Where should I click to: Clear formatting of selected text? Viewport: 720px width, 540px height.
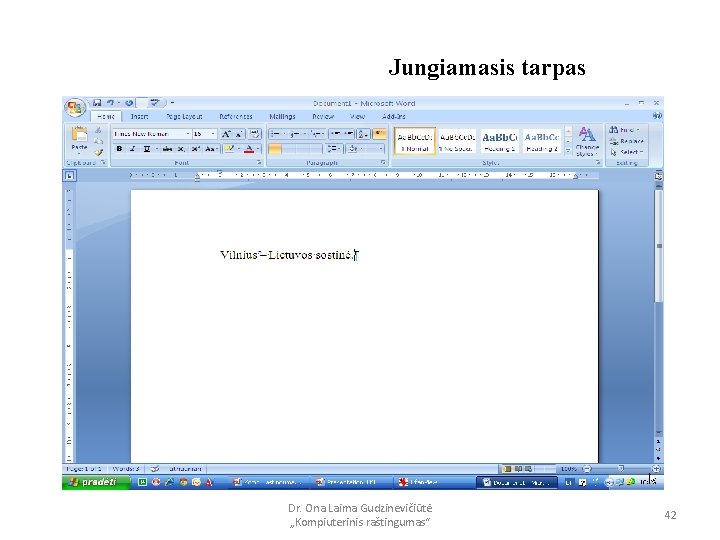[255, 134]
